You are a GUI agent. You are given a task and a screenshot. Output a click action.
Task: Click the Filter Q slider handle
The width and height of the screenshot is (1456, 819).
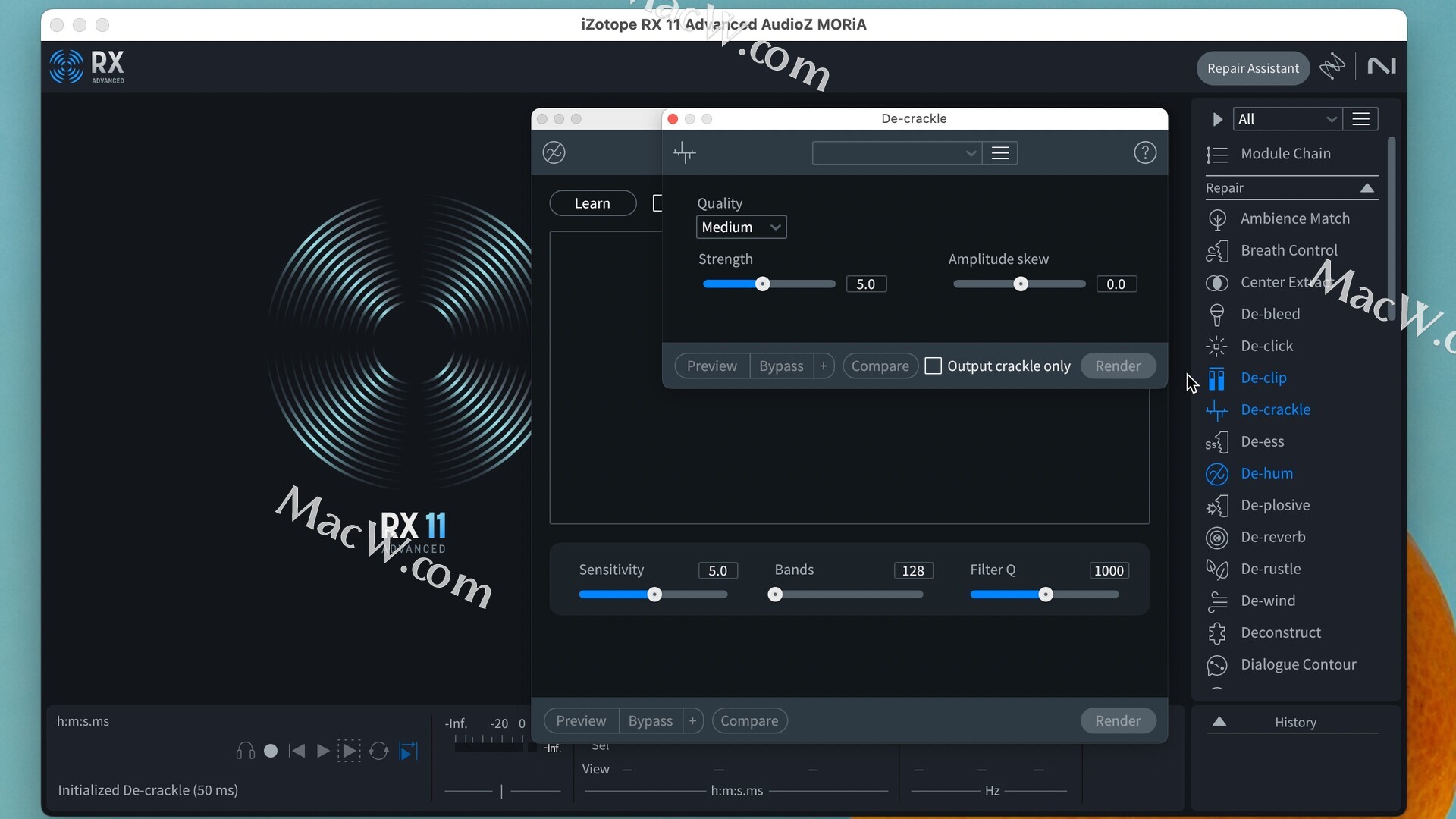pos(1046,595)
